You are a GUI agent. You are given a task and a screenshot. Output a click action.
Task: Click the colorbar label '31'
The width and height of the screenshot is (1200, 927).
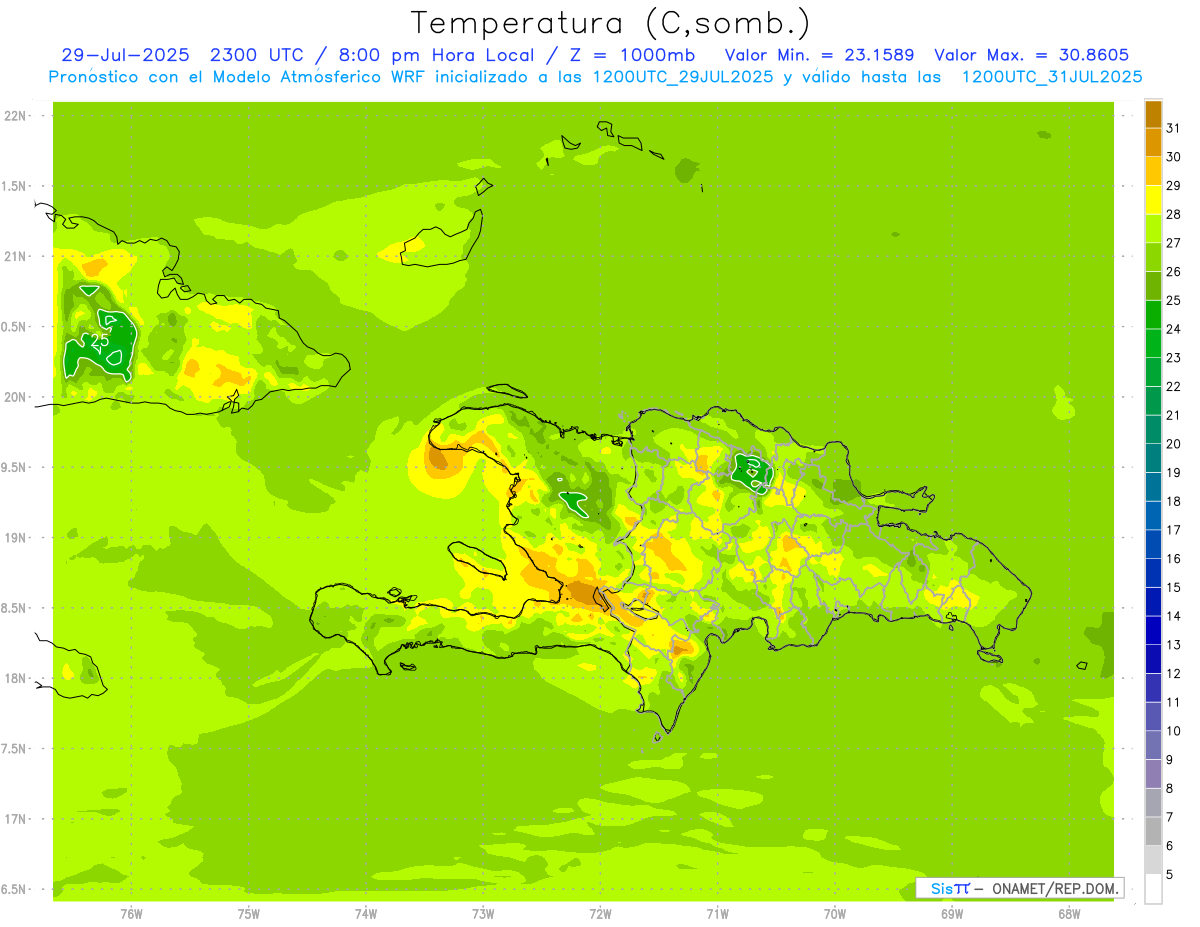pos(1173,128)
